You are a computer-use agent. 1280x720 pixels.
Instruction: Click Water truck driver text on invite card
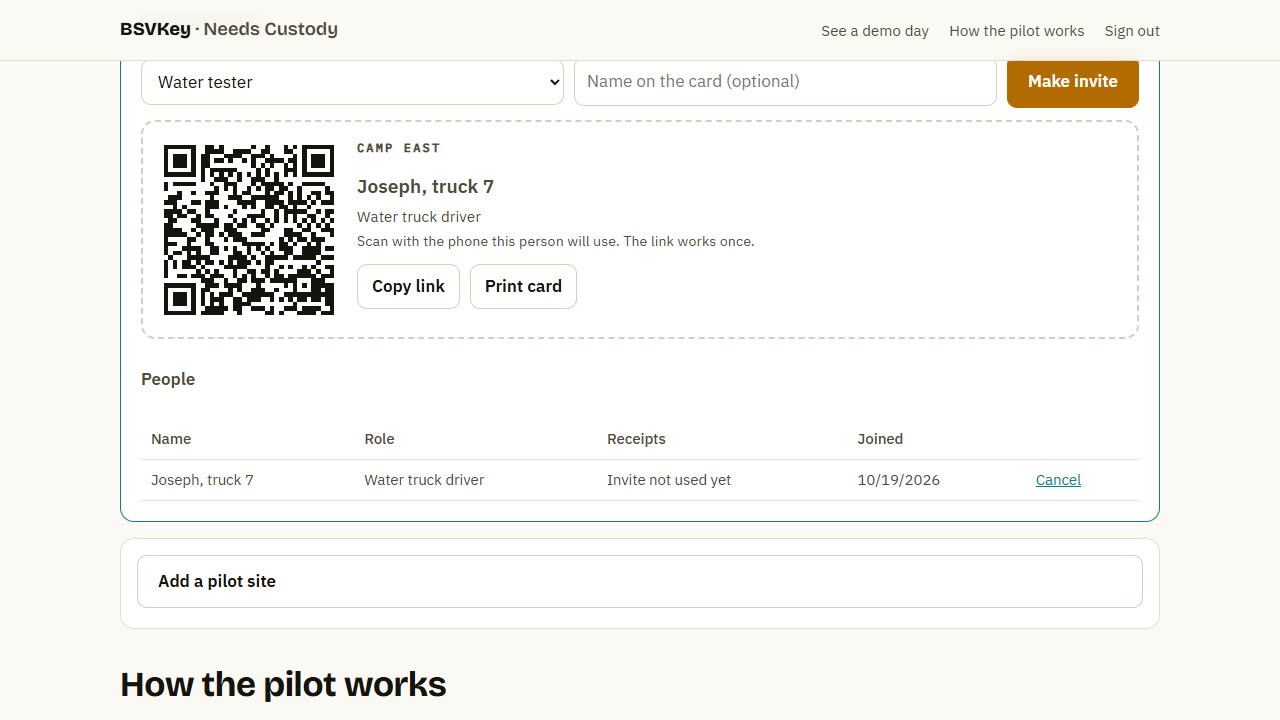pos(419,217)
